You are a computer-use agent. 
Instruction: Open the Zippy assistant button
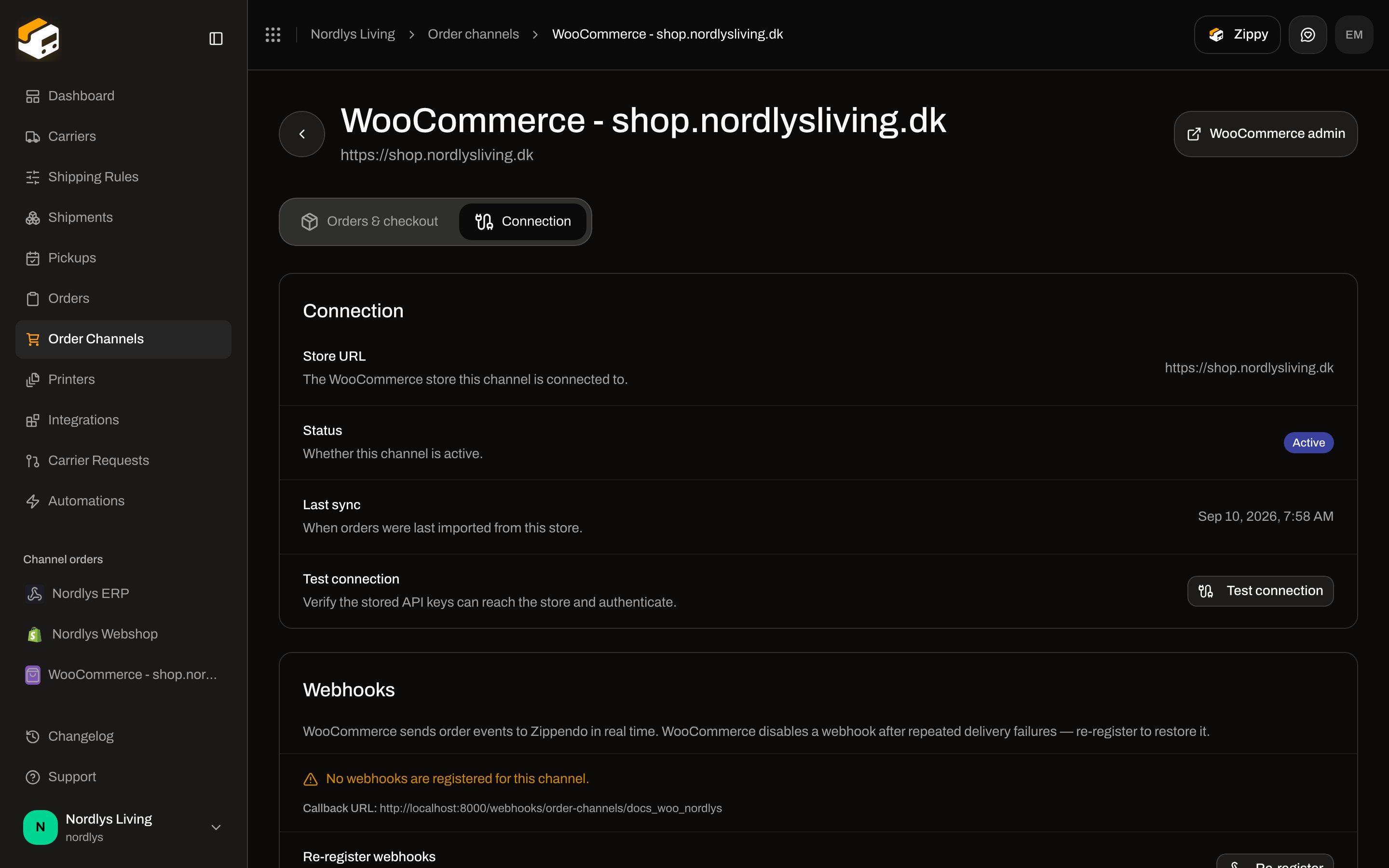point(1237,34)
